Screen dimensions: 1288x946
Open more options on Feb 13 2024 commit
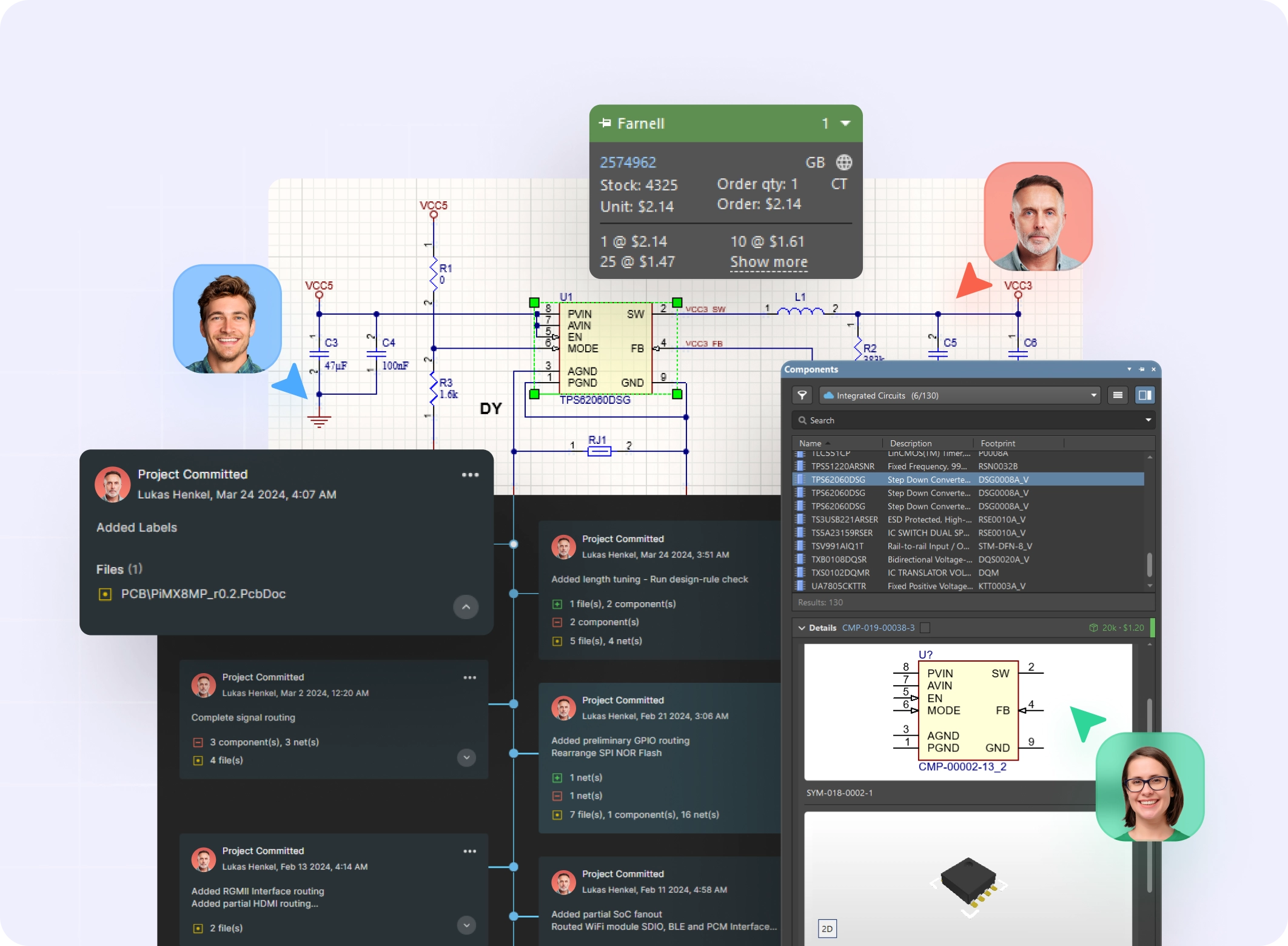click(x=470, y=851)
